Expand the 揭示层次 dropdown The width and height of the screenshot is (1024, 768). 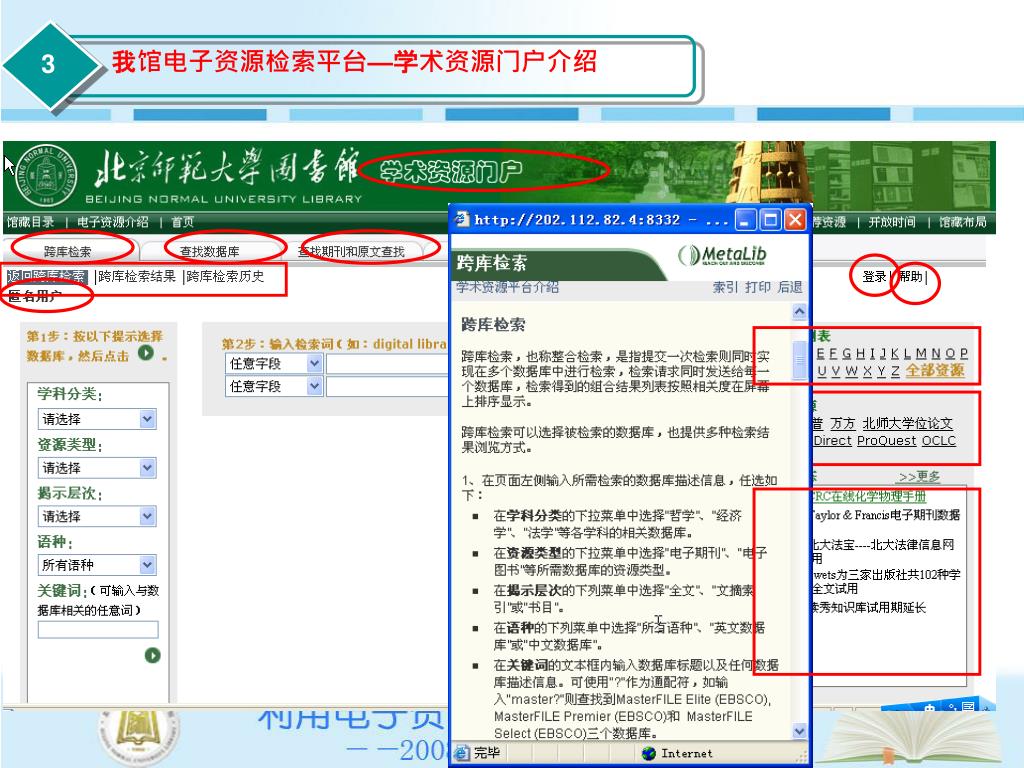pyautogui.click(x=97, y=516)
